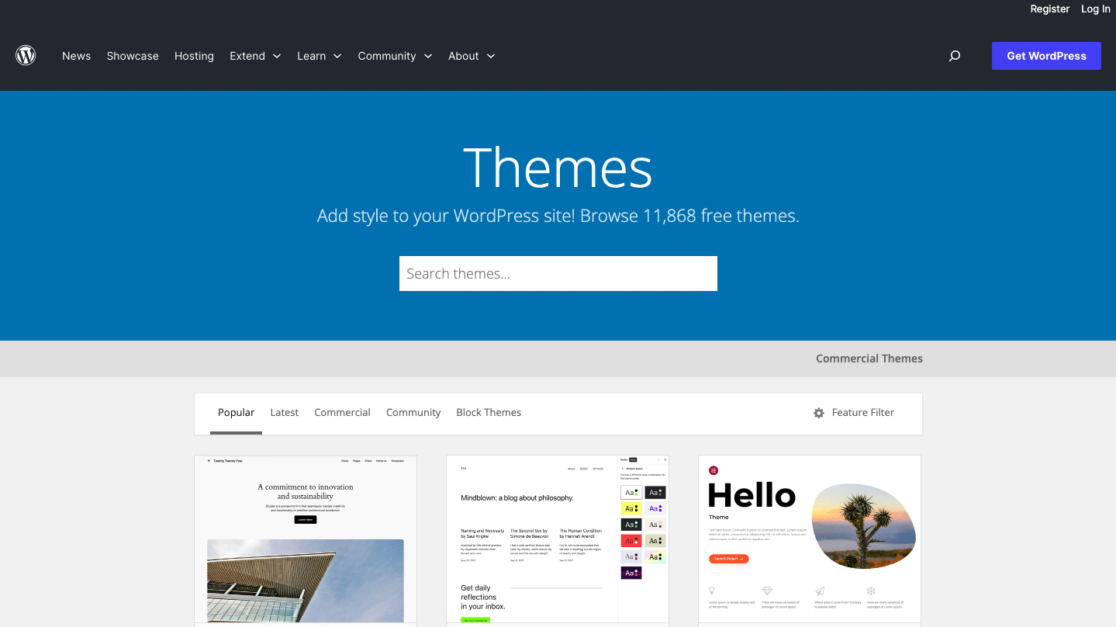Viewport: 1116px width, 627px height.
Task: Expand the Extend menu chevron
Action: [x=277, y=56]
